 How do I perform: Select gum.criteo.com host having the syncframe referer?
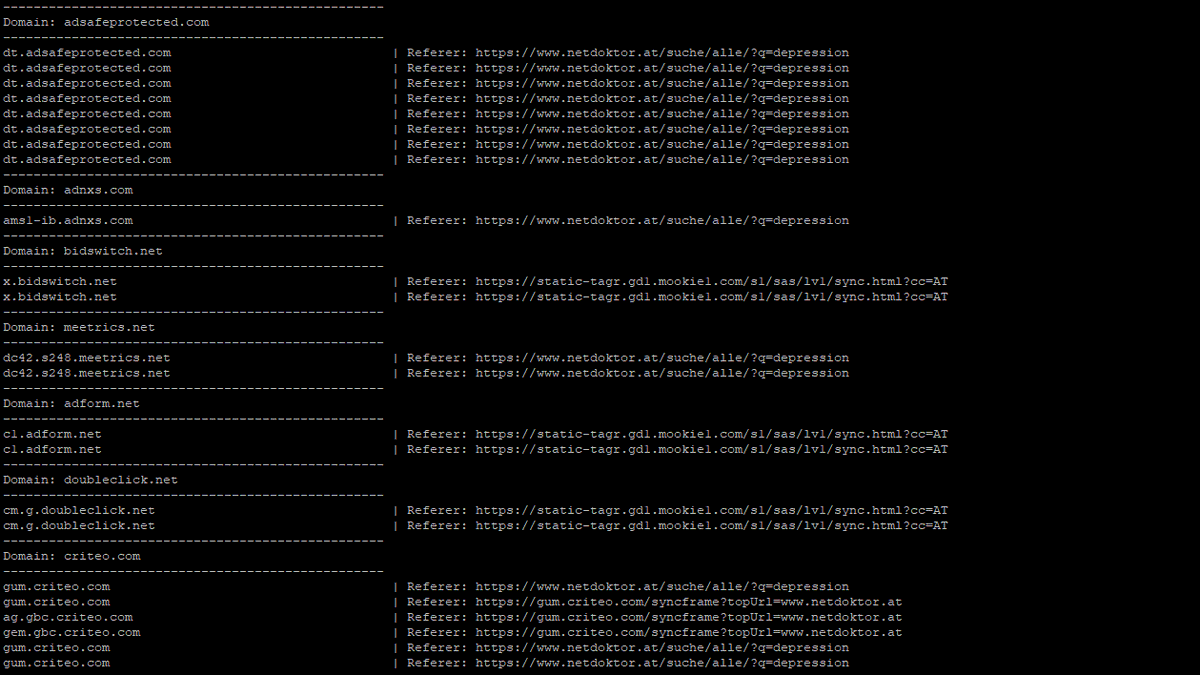[x=57, y=602]
